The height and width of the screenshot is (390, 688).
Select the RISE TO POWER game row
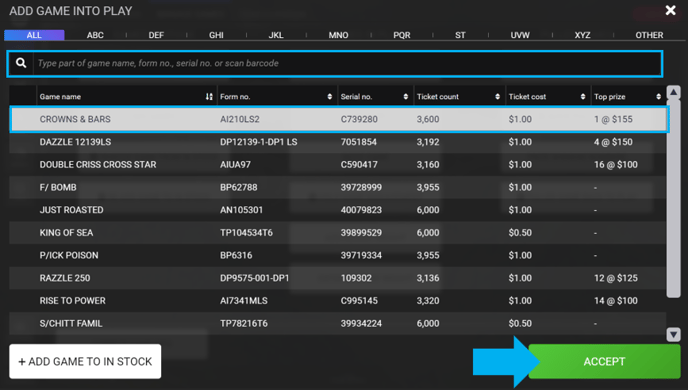point(338,301)
